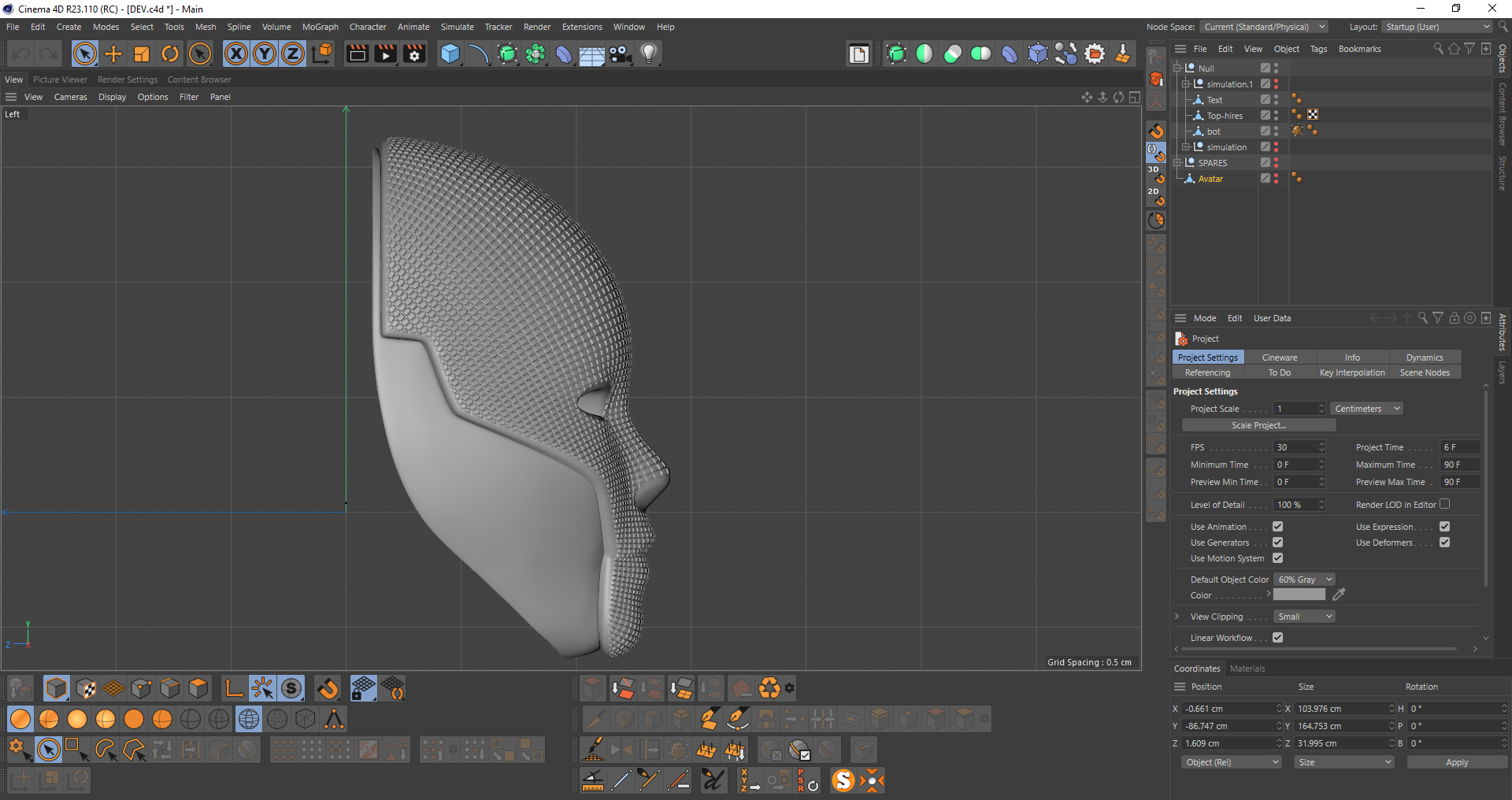
Task: Expand the View Clipping section arrow
Action: (x=1177, y=617)
